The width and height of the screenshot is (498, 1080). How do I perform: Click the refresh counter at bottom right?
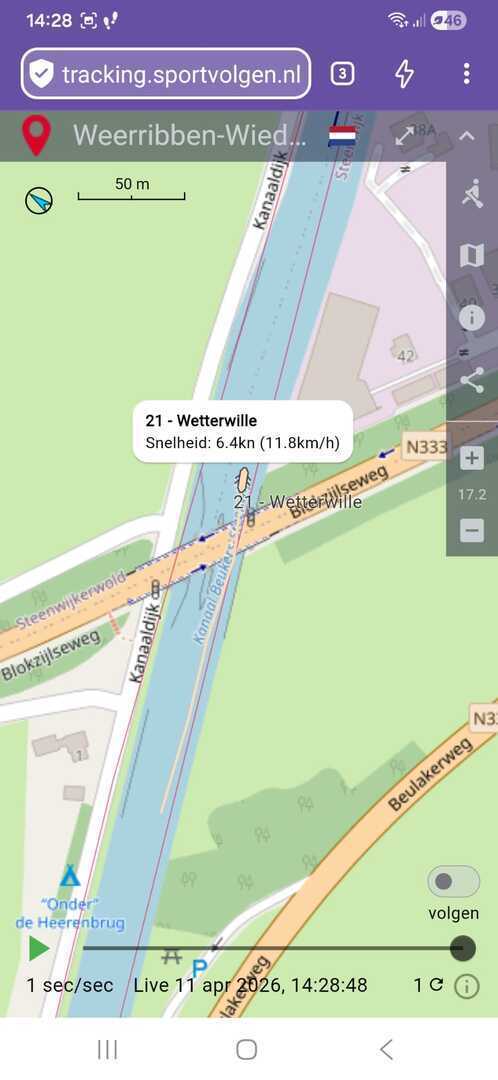point(428,985)
